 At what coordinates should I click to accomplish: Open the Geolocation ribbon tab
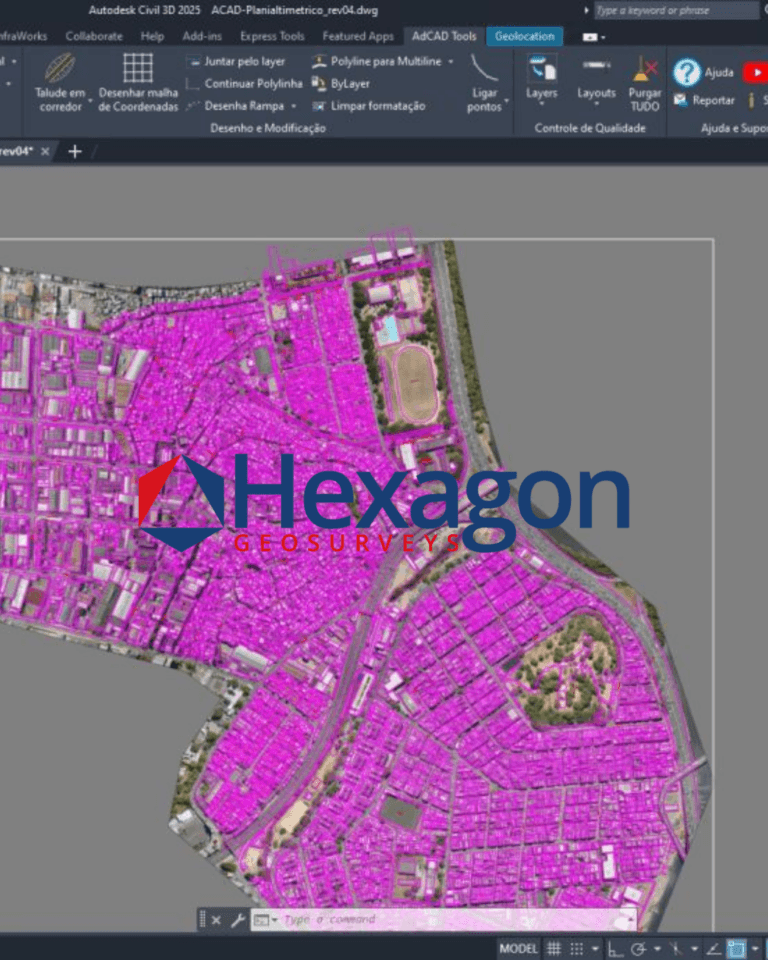(x=524, y=36)
